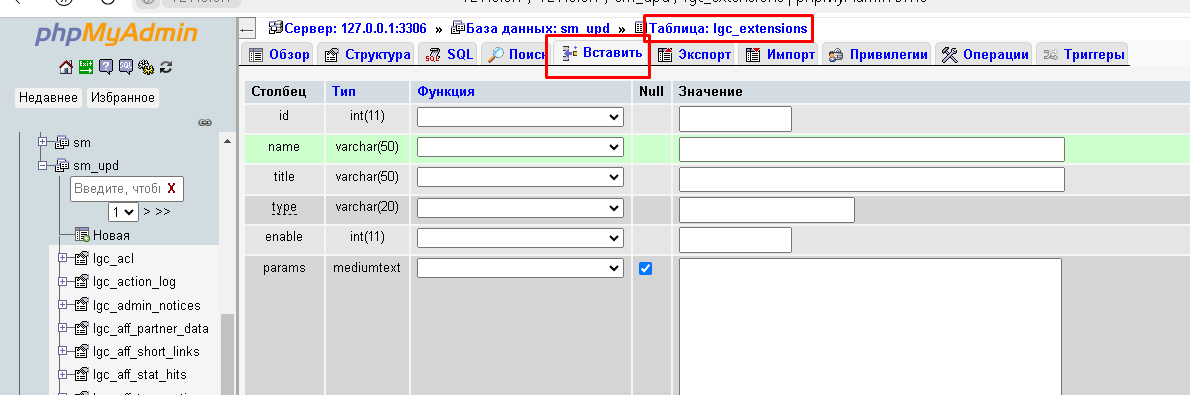Image resolution: width=1190 pixels, height=395 pixels.
Task: Click the lgc_acl table icon
Action: [x=82, y=259]
